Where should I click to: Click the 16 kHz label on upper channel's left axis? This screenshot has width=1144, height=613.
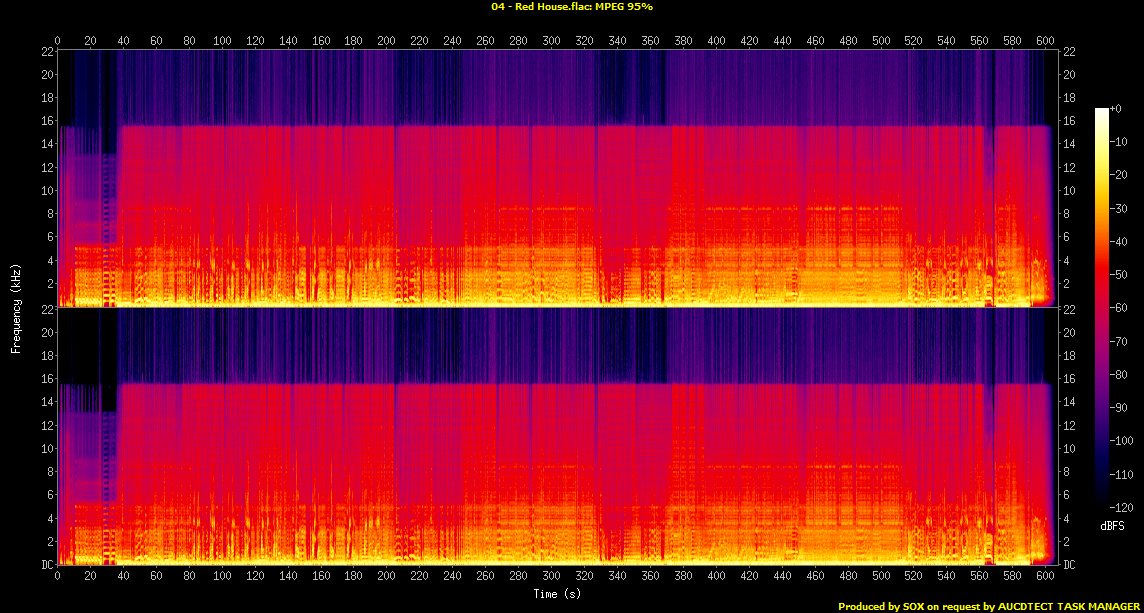tap(46, 121)
